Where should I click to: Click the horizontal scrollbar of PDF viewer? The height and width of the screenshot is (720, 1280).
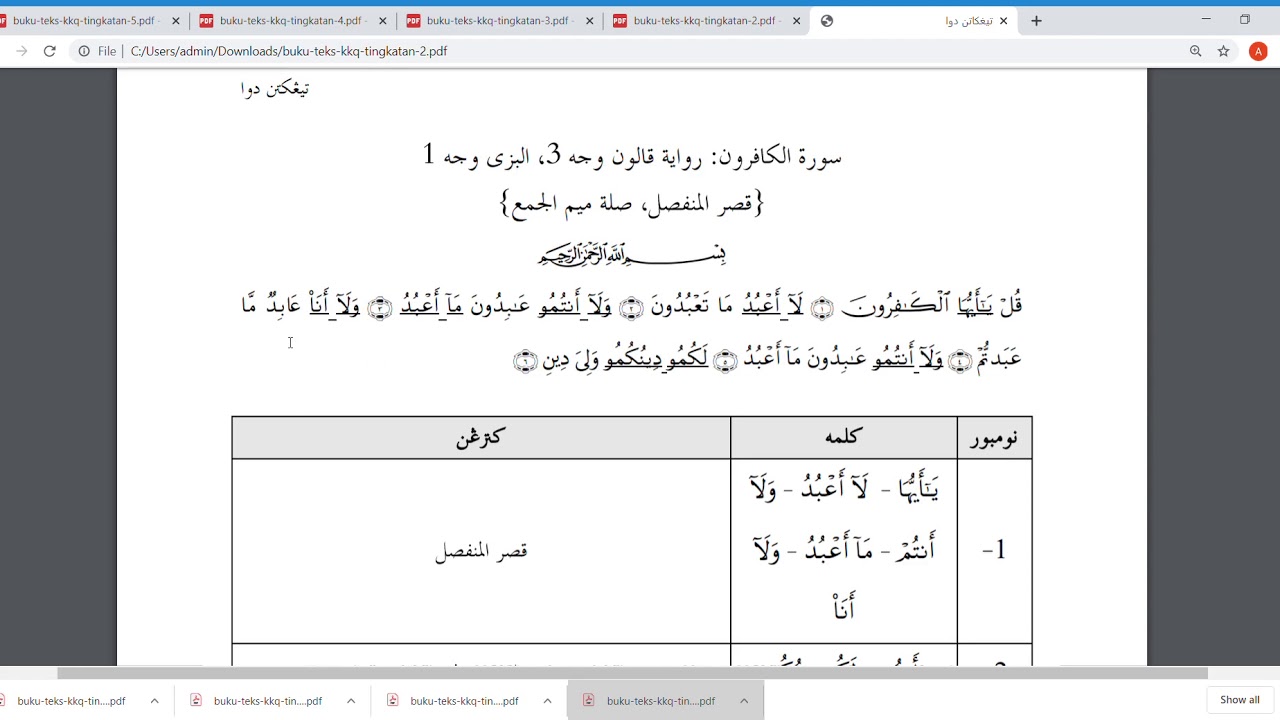point(632,673)
